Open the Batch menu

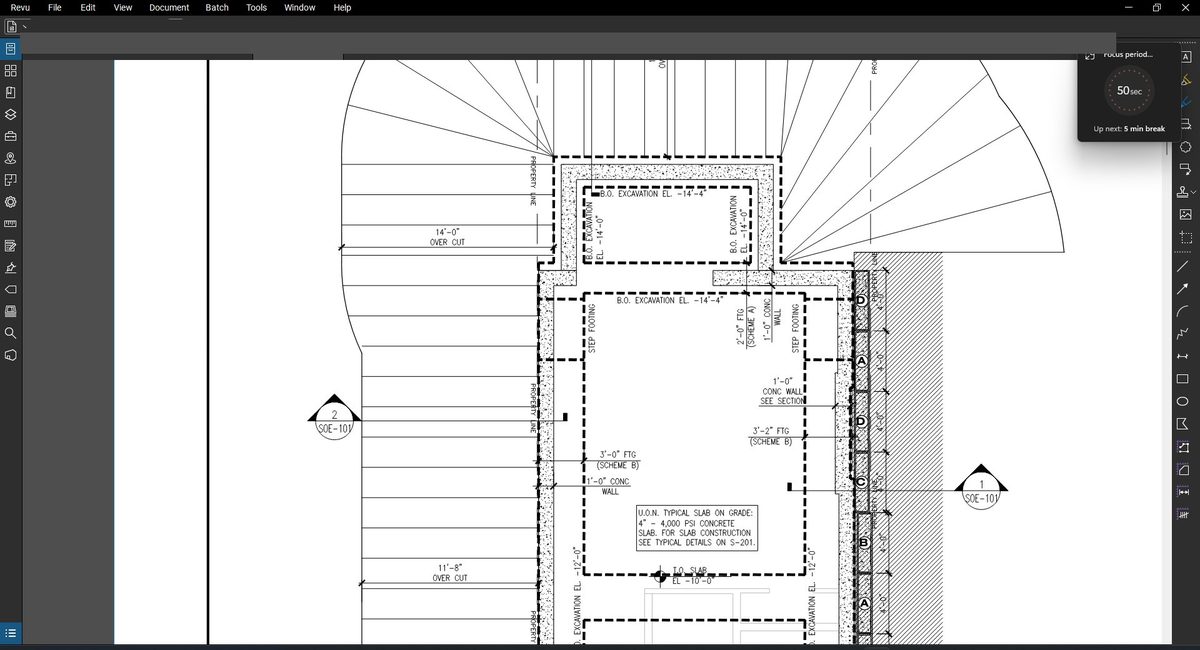[216, 8]
